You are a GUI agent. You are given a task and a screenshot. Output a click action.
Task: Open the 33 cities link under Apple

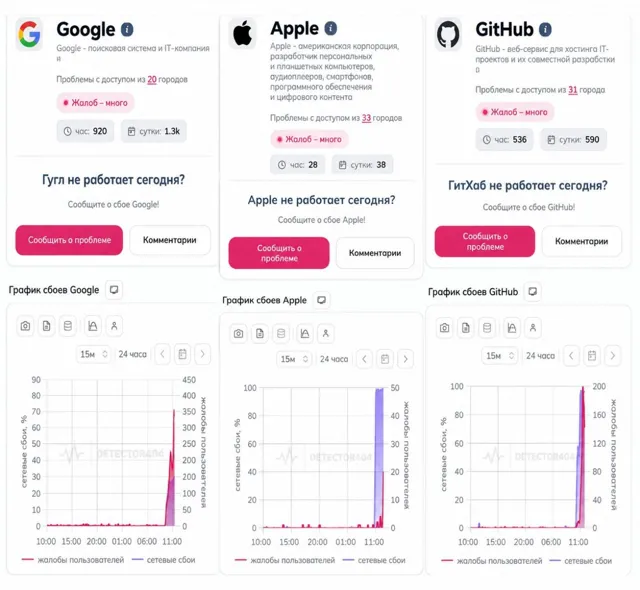pyautogui.click(x=367, y=118)
